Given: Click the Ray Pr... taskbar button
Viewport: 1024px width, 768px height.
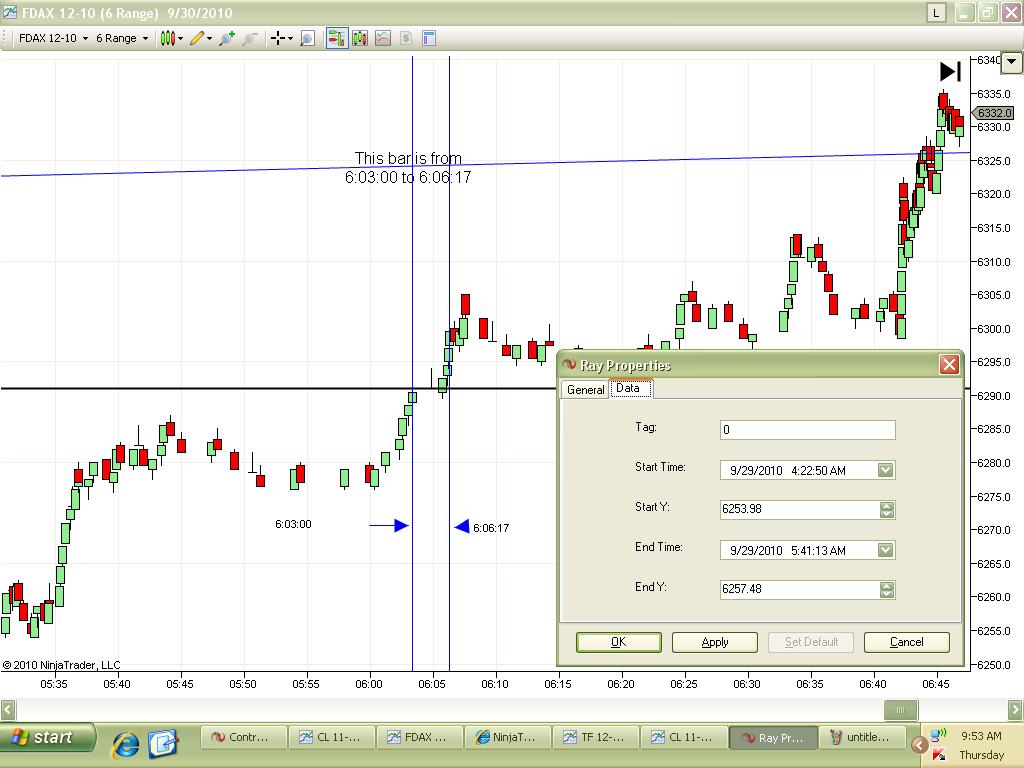Looking at the screenshot, I should pyautogui.click(x=772, y=737).
